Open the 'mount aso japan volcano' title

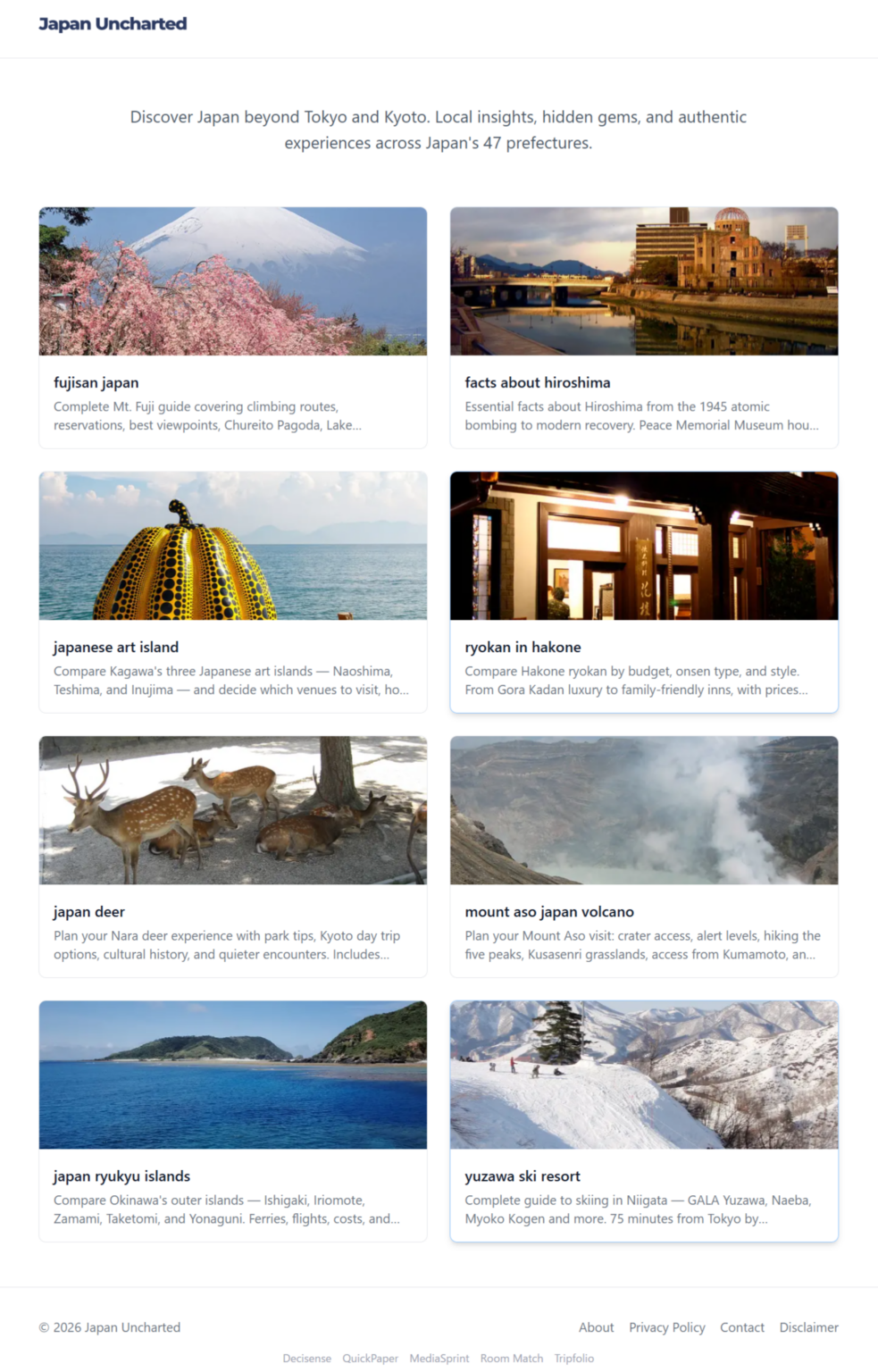549,911
